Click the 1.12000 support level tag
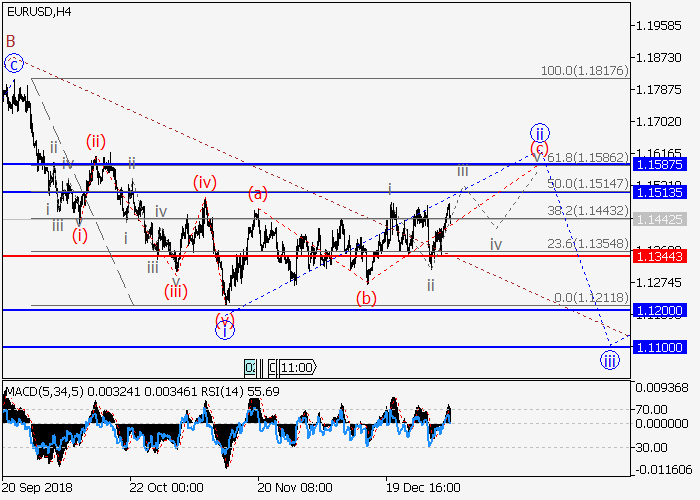 (x=664, y=311)
